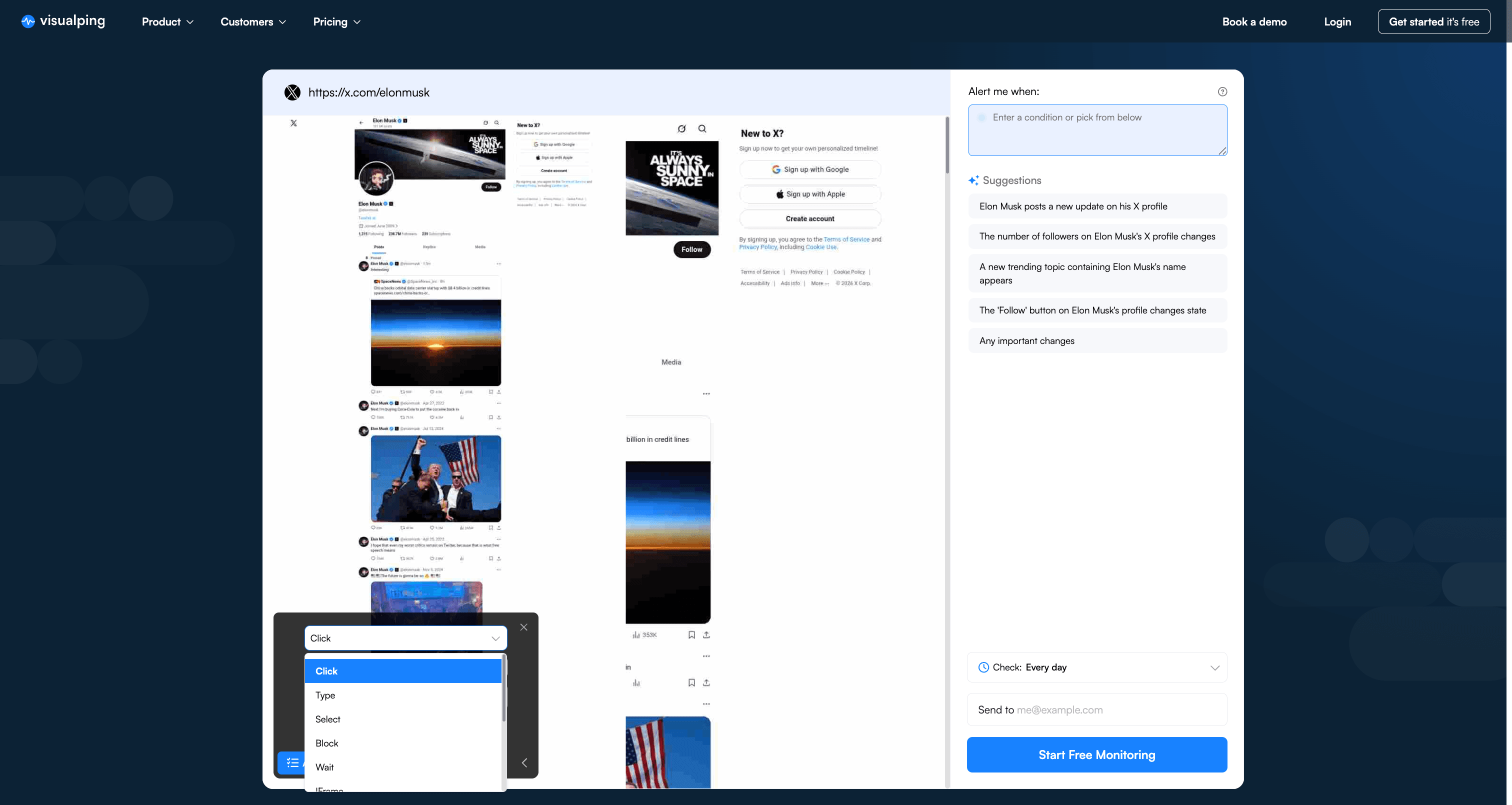Choose Type from the action dropdown list
The image size is (1512, 805).
(x=326, y=695)
